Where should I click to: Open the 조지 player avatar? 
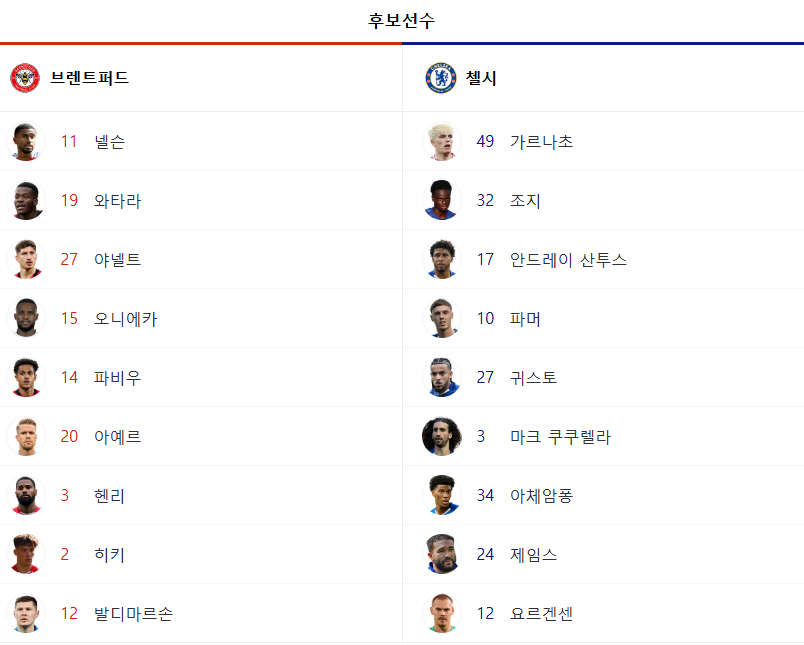442,200
